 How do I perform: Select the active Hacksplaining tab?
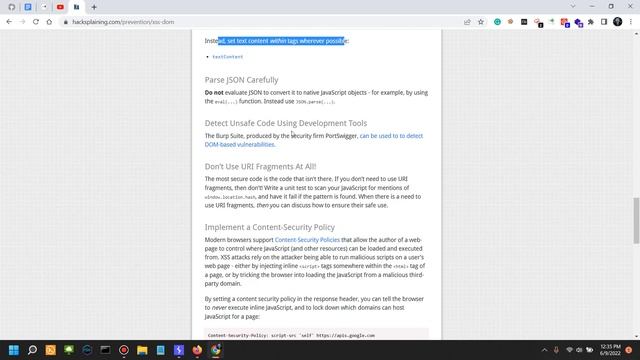pyautogui.click(x=76, y=7)
